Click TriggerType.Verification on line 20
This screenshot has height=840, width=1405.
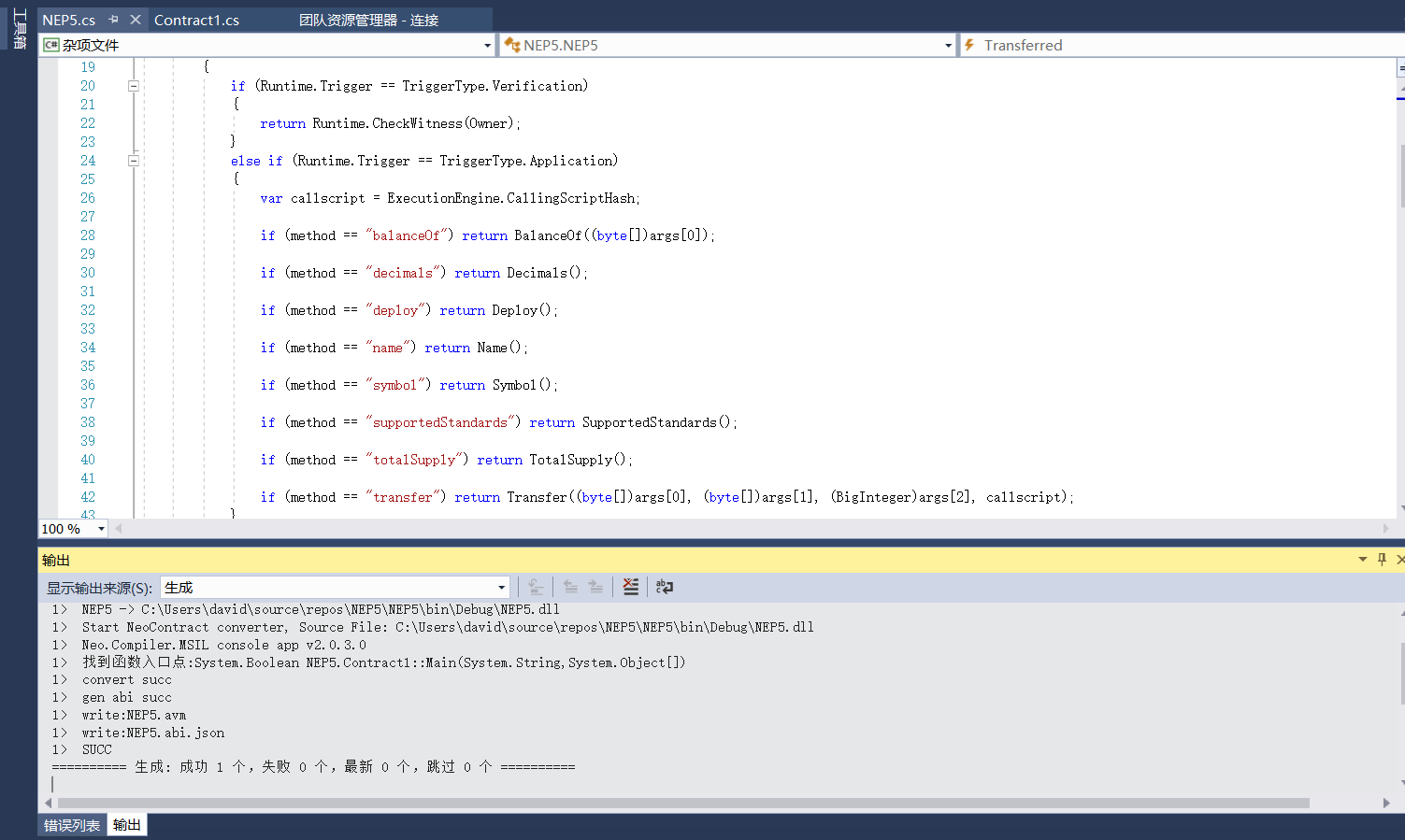494,86
